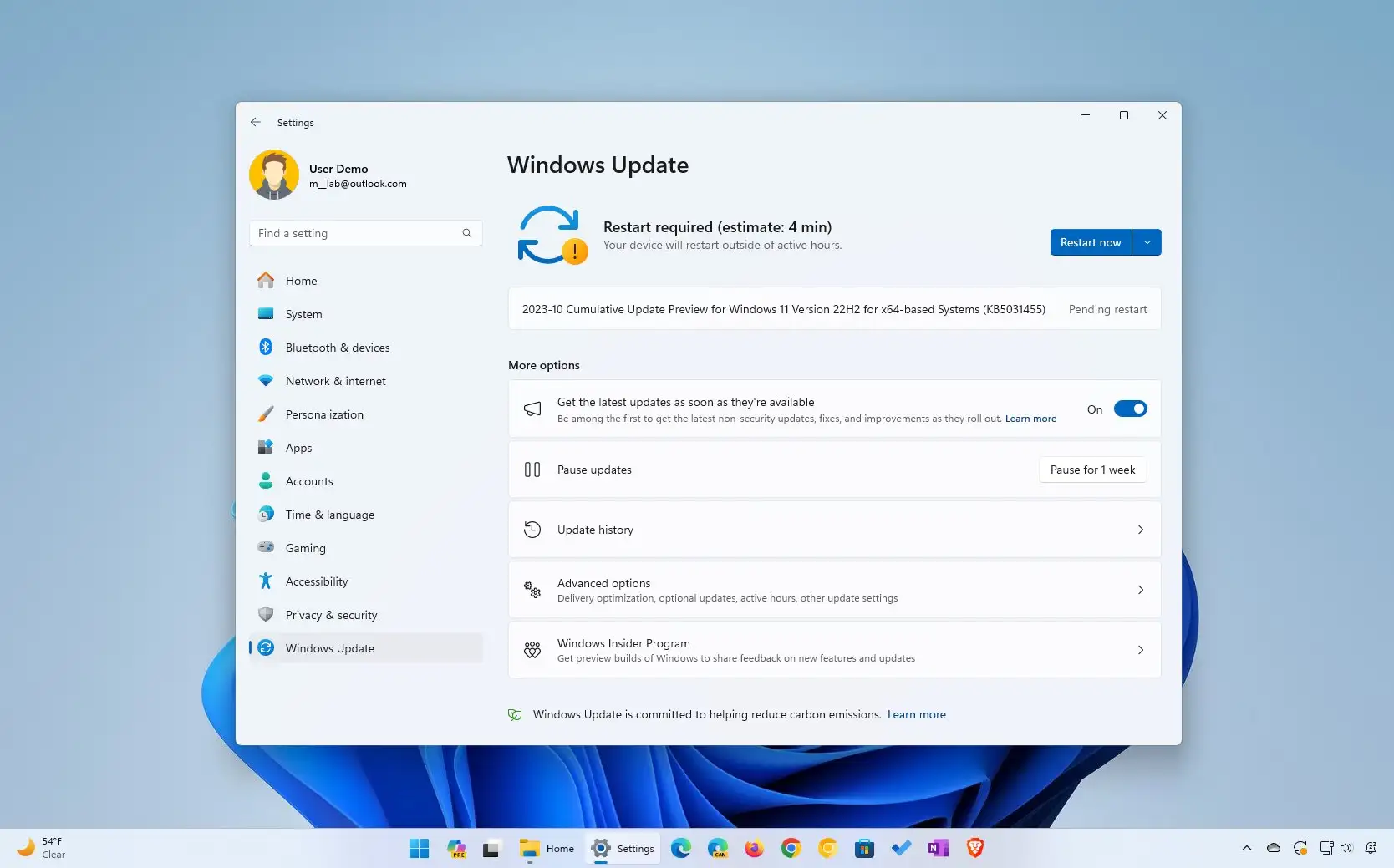The width and height of the screenshot is (1394, 868).
Task: Launch Google Chrome from the taskbar
Action: tap(791, 849)
